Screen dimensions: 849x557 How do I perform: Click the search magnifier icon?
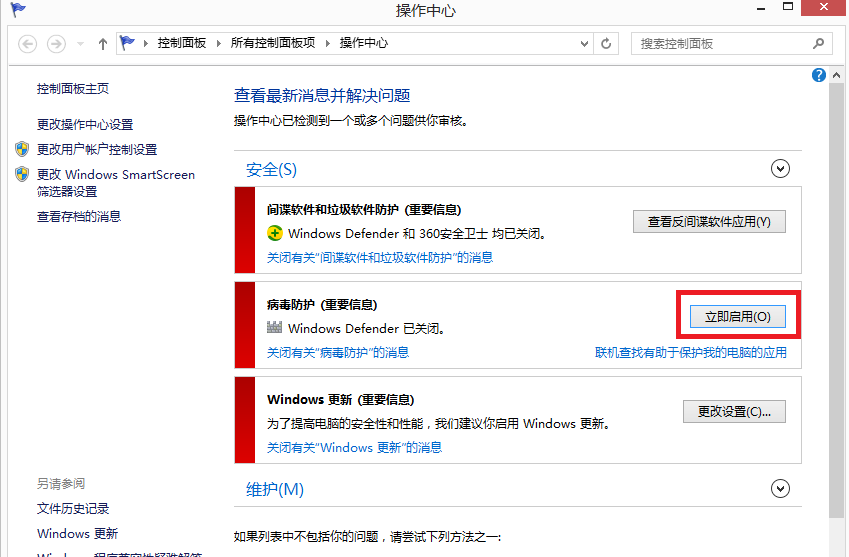click(x=819, y=43)
